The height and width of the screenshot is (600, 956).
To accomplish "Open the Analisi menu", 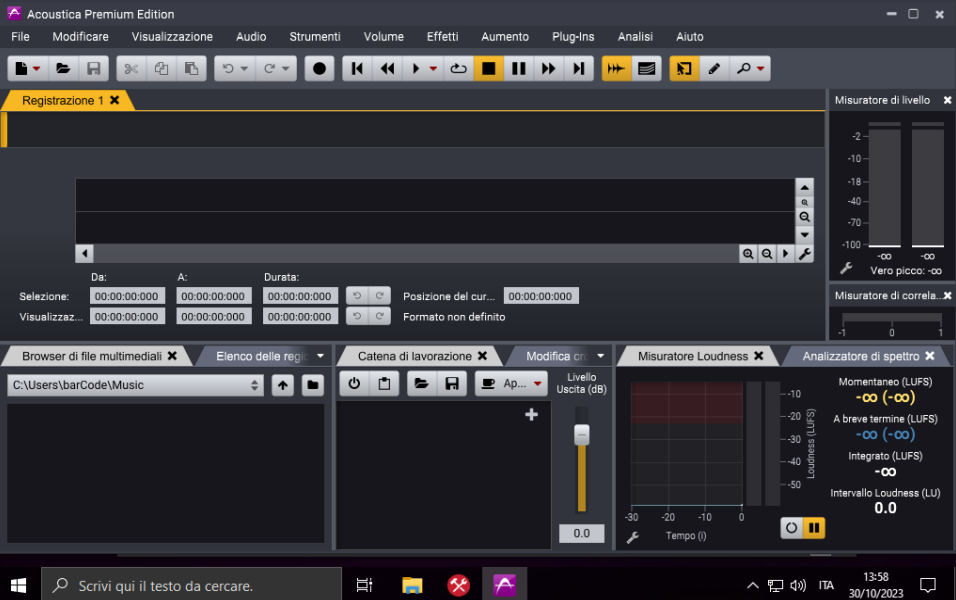I will (x=635, y=37).
